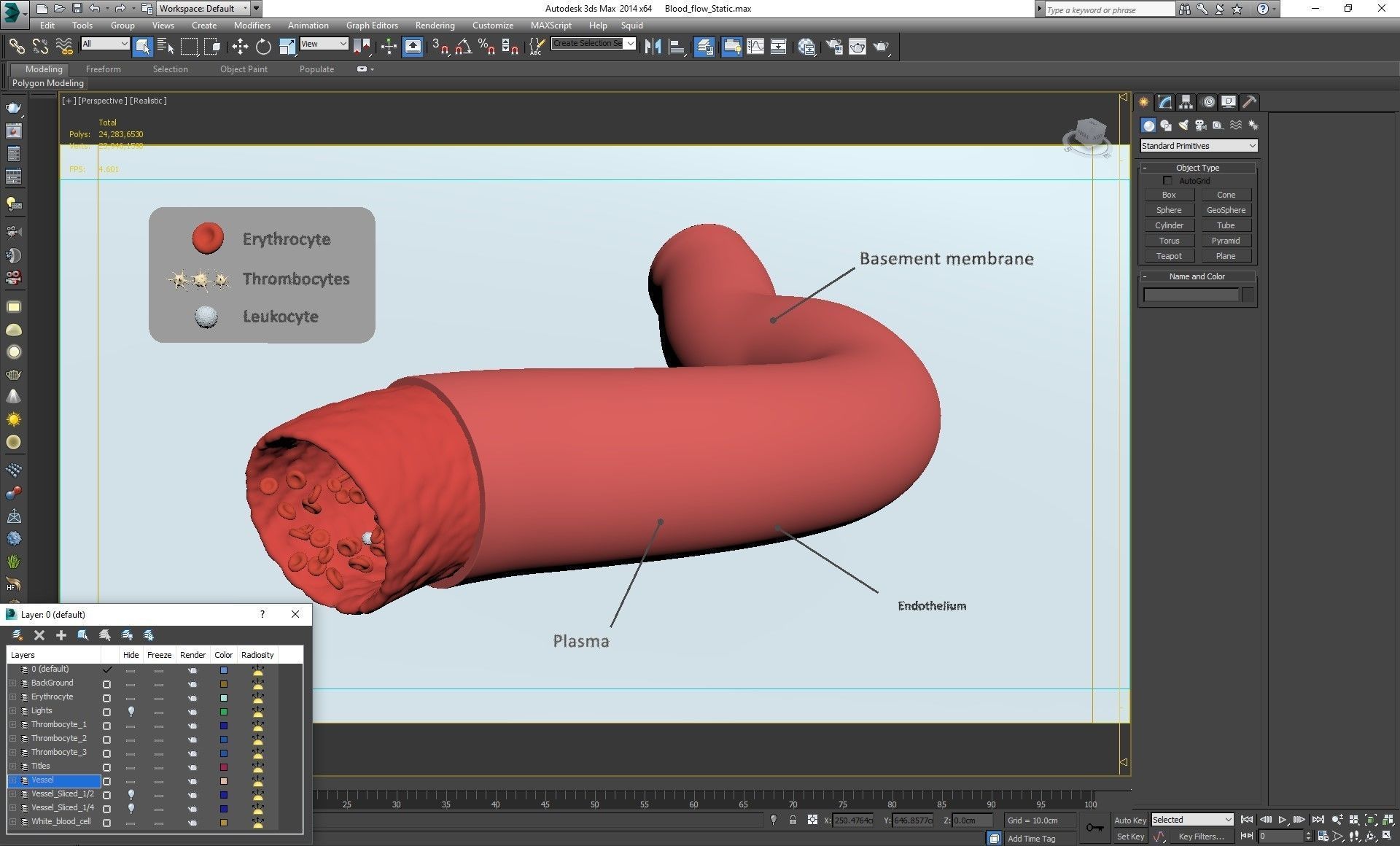Viewport: 1400px width, 846px height.
Task: Unhide the Lights layer bulb
Action: tap(131, 711)
